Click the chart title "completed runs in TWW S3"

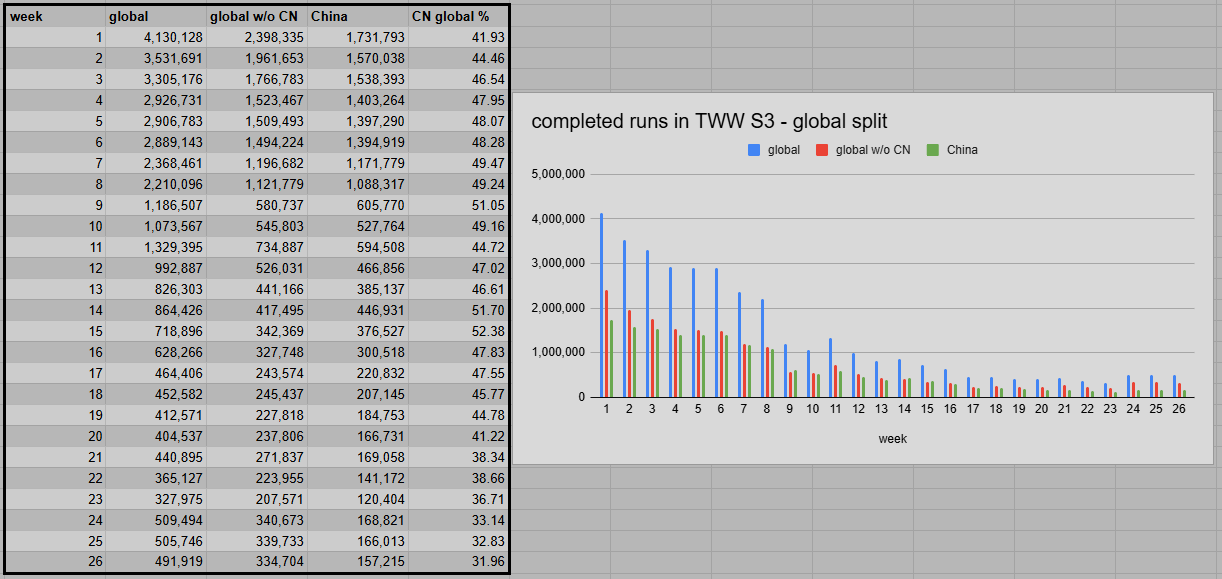click(x=649, y=120)
